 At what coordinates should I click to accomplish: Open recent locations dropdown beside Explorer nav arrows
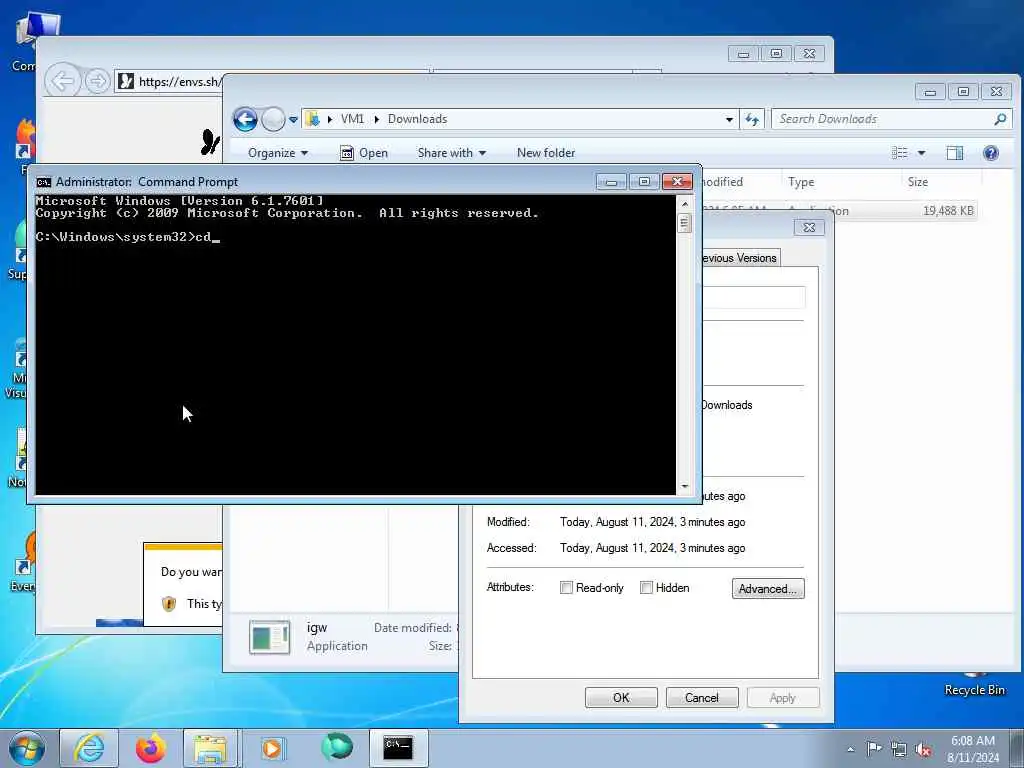pos(293,120)
